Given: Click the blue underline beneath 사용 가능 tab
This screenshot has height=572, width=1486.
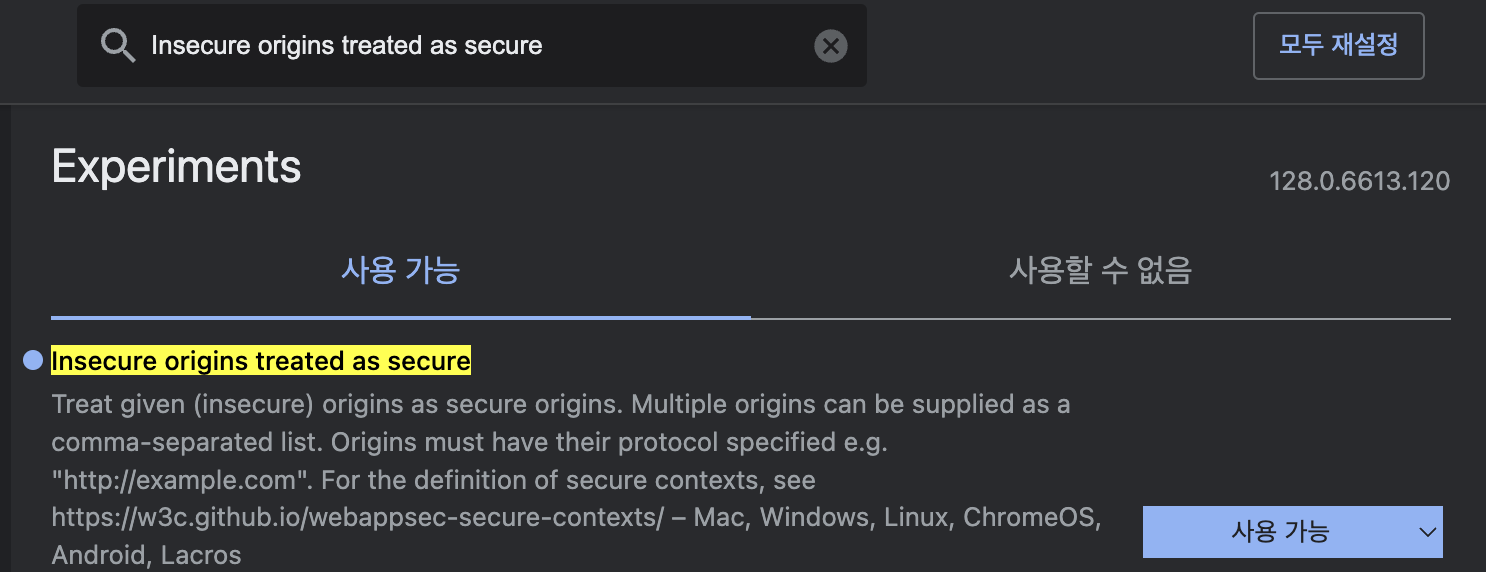Looking at the screenshot, I should coord(400,317).
